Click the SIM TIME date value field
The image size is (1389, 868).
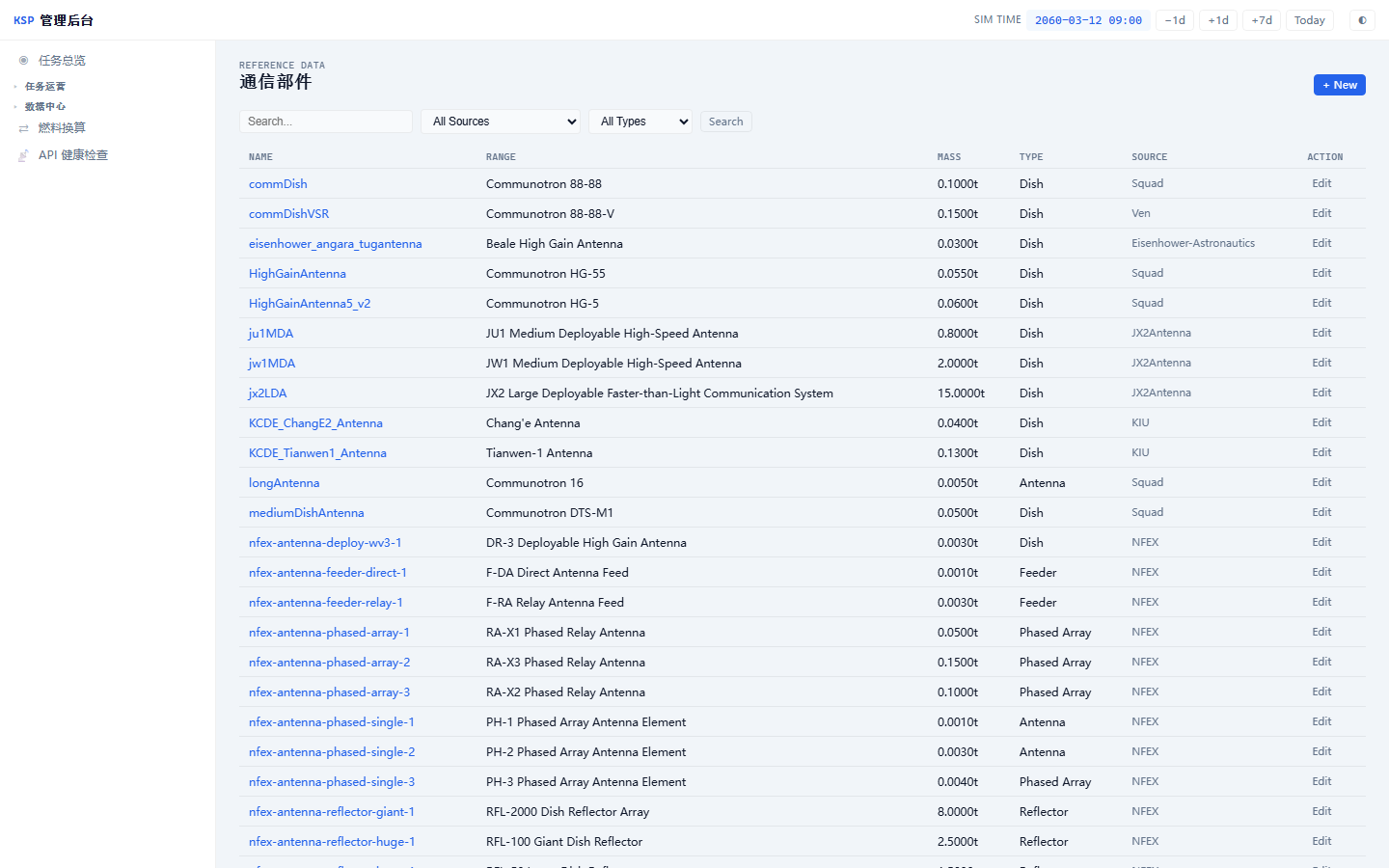click(1088, 20)
